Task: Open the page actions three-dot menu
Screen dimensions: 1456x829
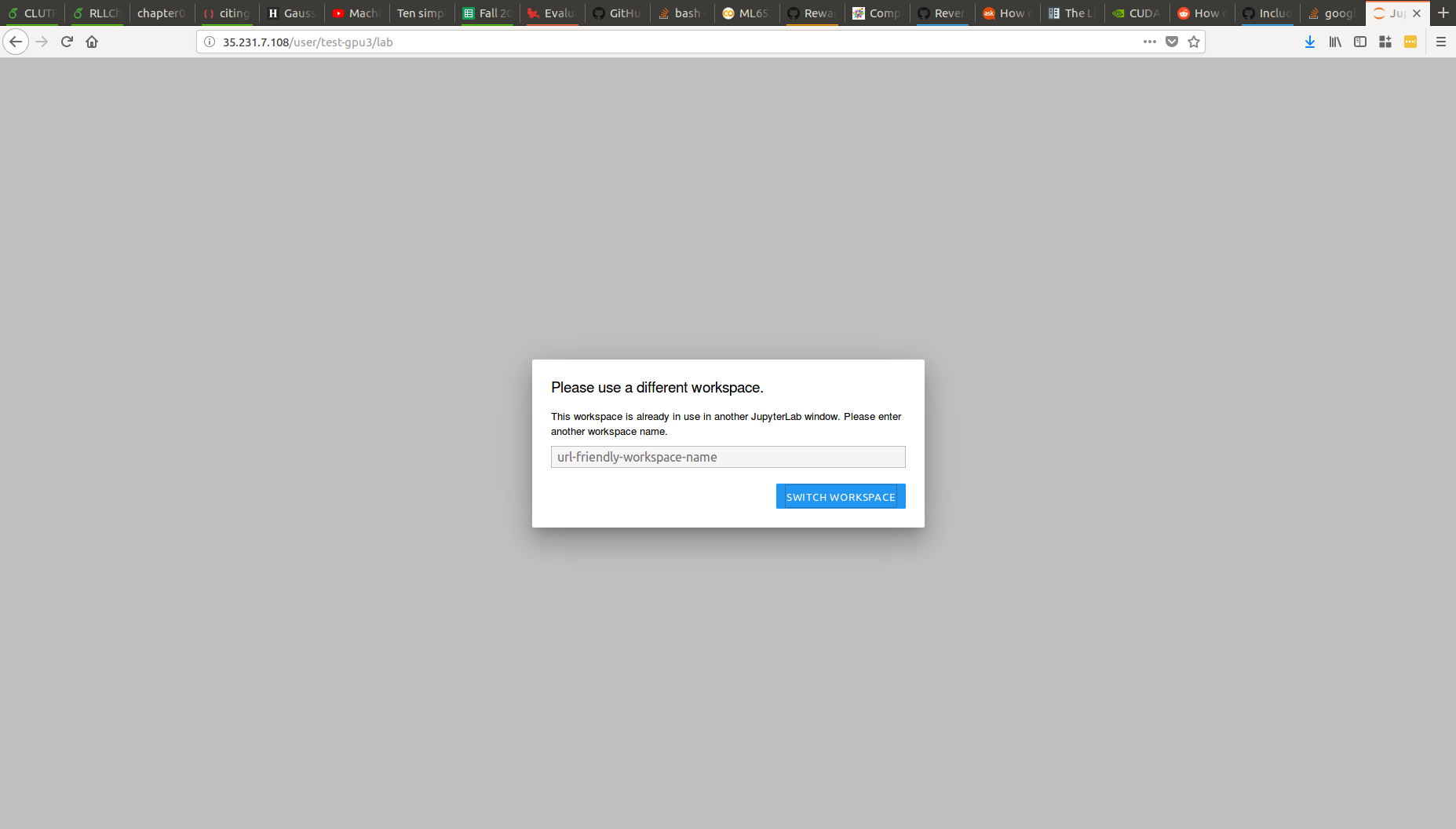Action: coord(1149,42)
